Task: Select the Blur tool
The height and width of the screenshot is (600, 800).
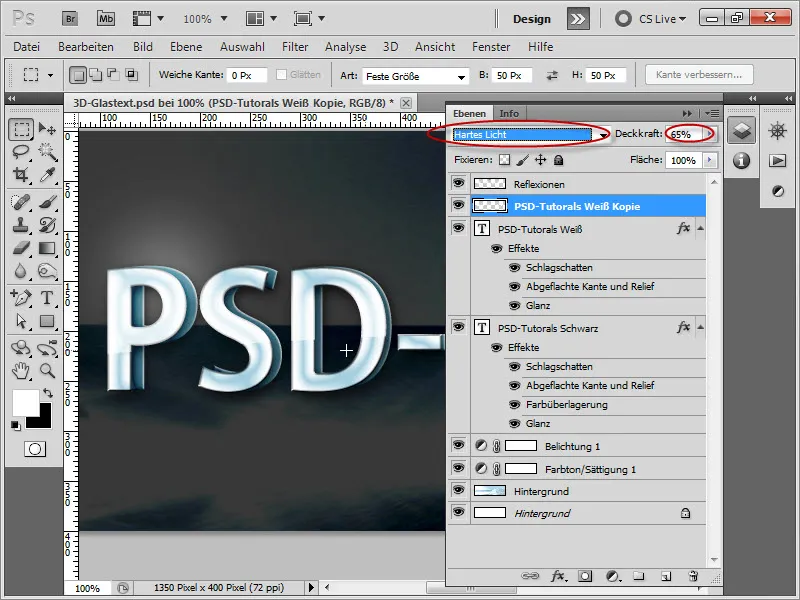Action: tap(21, 270)
